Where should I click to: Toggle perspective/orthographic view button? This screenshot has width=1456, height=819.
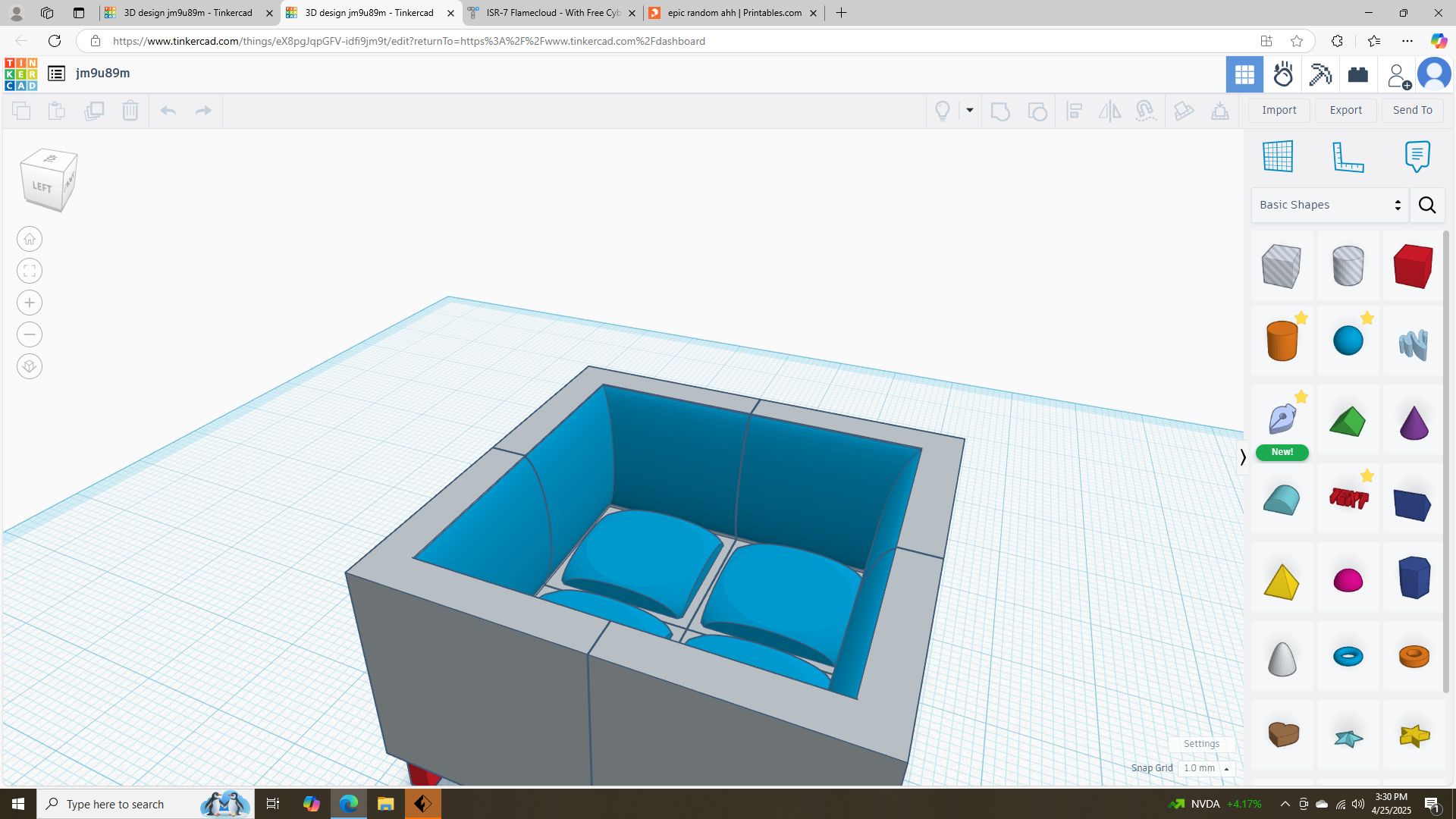point(30,366)
